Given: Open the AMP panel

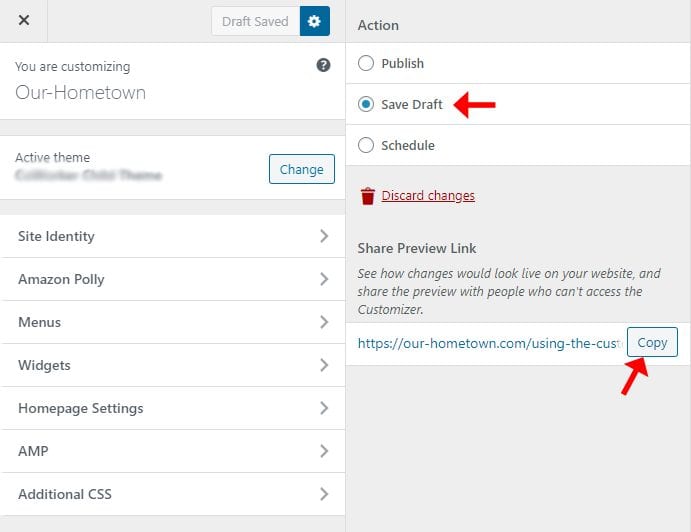Looking at the screenshot, I should tap(172, 451).
